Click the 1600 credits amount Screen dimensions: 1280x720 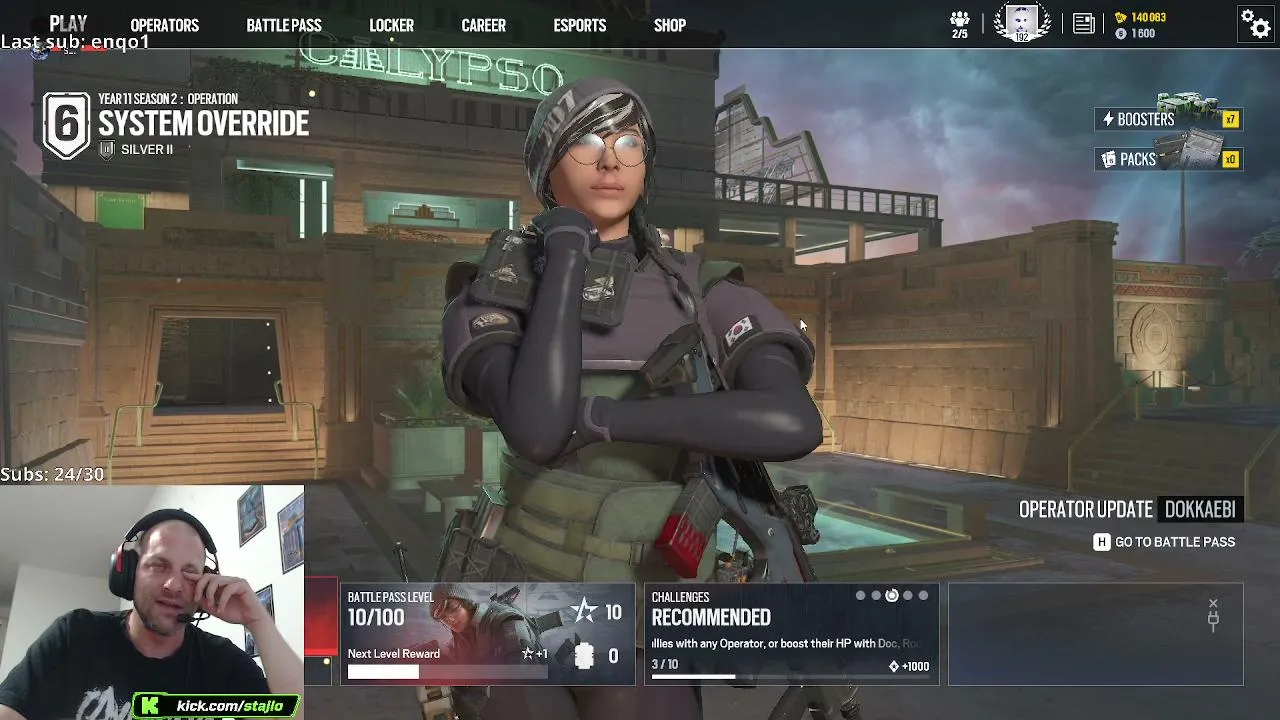pyautogui.click(x=1143, y=34)
